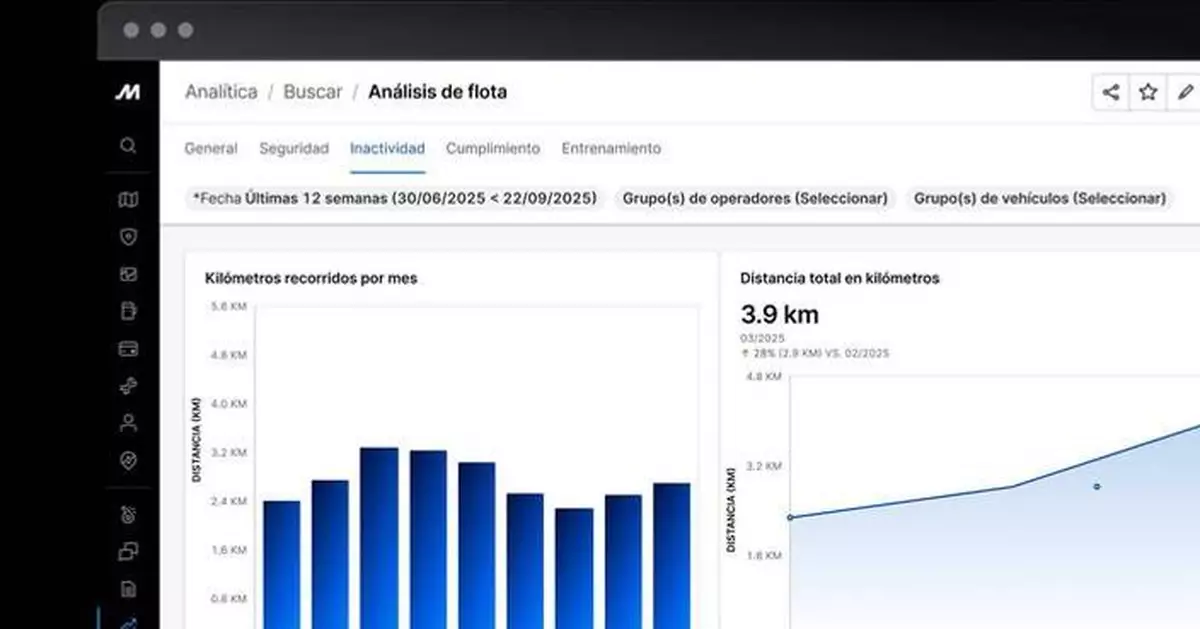Enable the Inactividad view tab
The width and height of the screenshot is (1200, 629).
click(387, 148)
